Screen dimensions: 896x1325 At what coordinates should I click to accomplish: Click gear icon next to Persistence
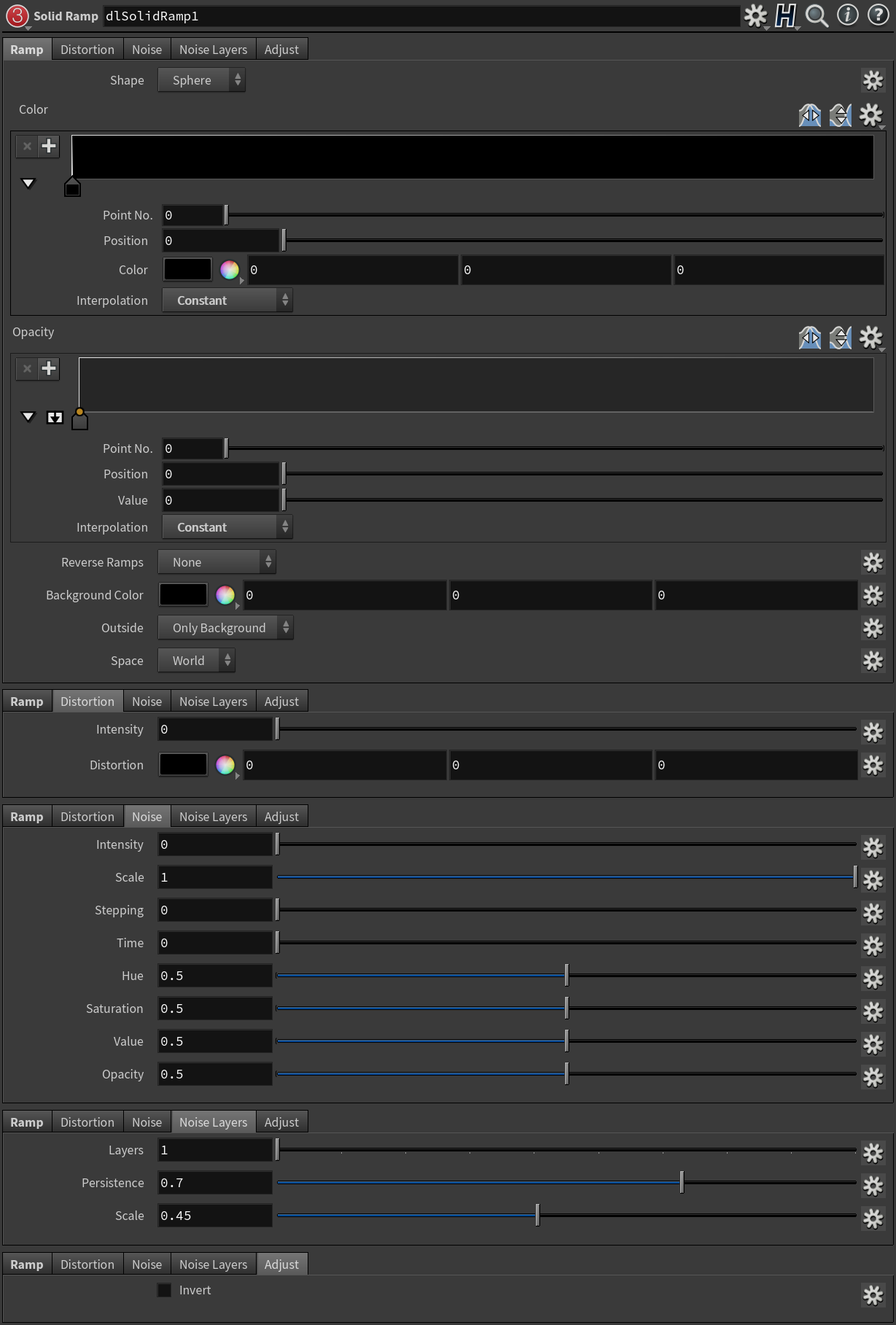point(873,1186)
